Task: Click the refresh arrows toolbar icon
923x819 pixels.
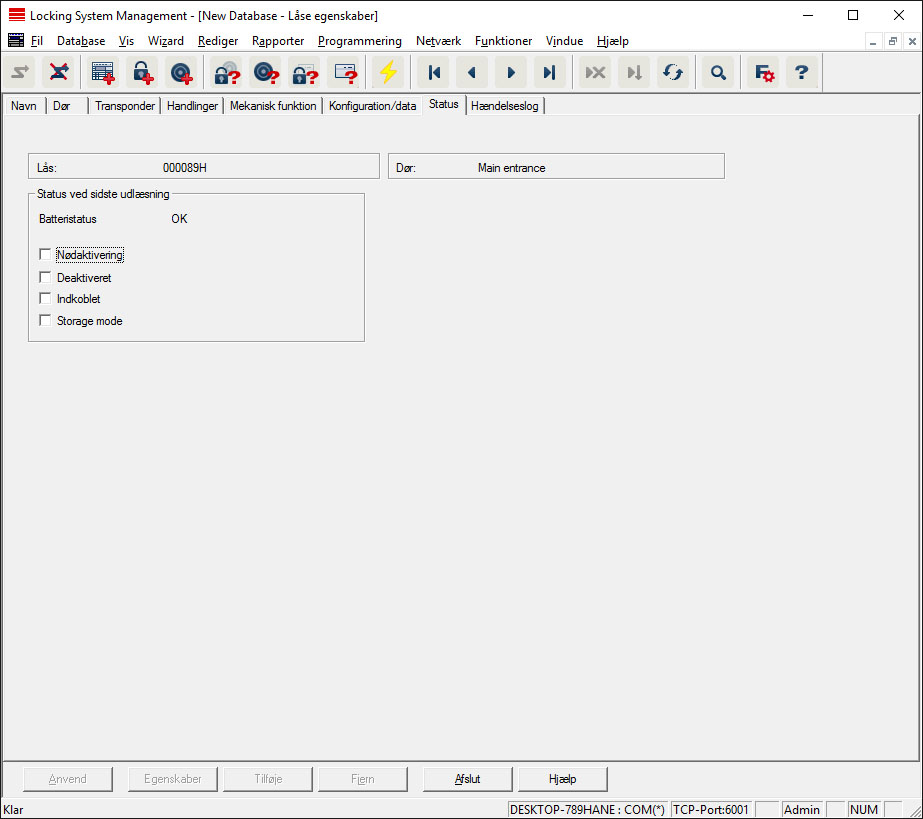Action: pos(672,73)
